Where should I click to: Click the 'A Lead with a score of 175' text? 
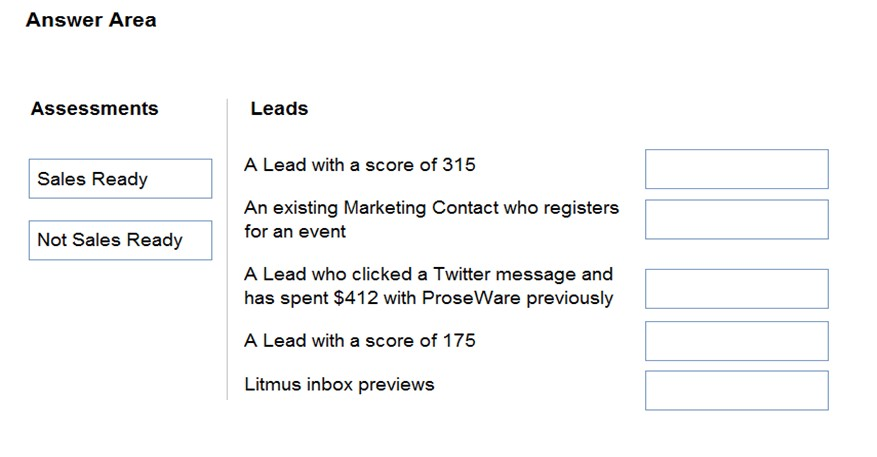click(360, 341)
